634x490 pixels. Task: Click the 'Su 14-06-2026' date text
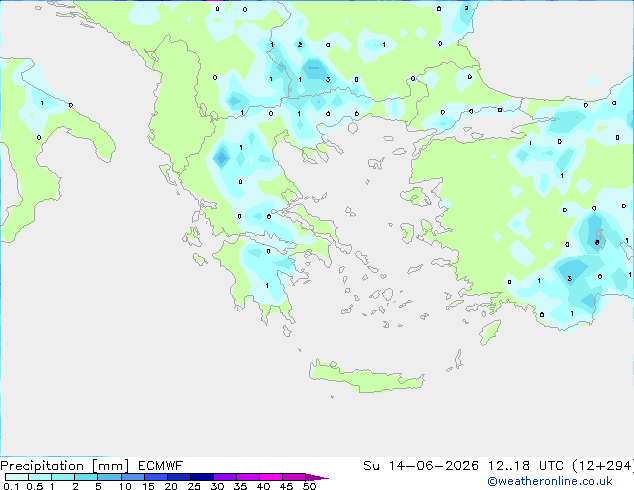point(421,466)
